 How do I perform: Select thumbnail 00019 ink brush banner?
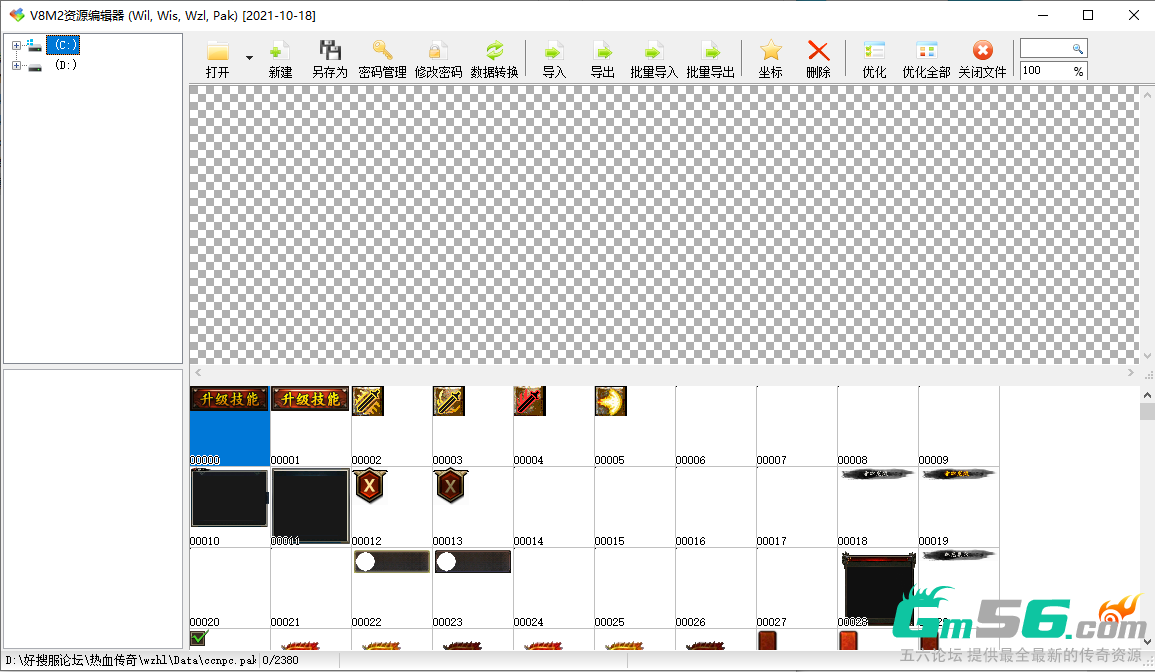tap(958, 474)
